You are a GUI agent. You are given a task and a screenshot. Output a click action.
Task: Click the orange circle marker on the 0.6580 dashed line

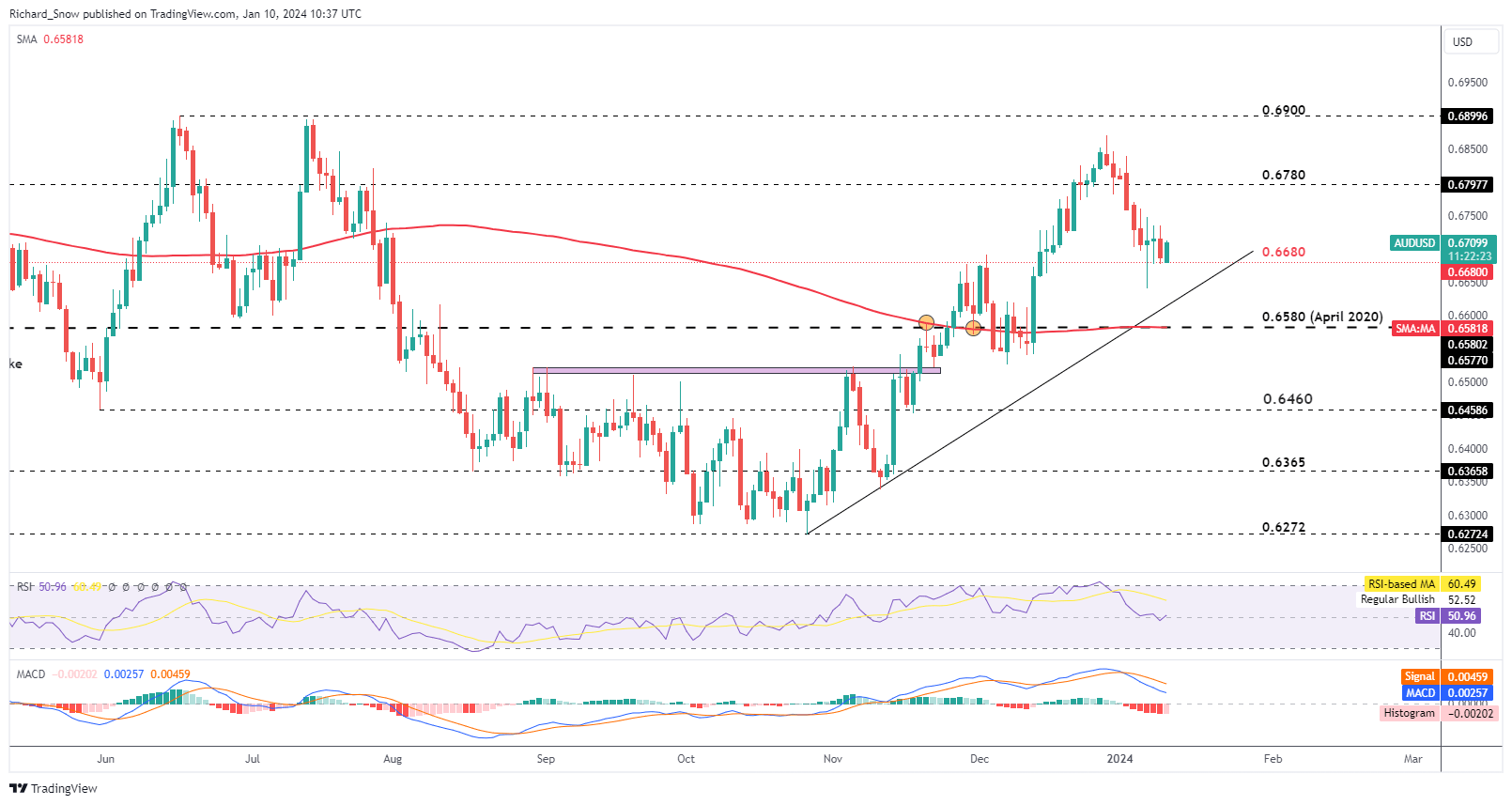click(x=974, y=328)
